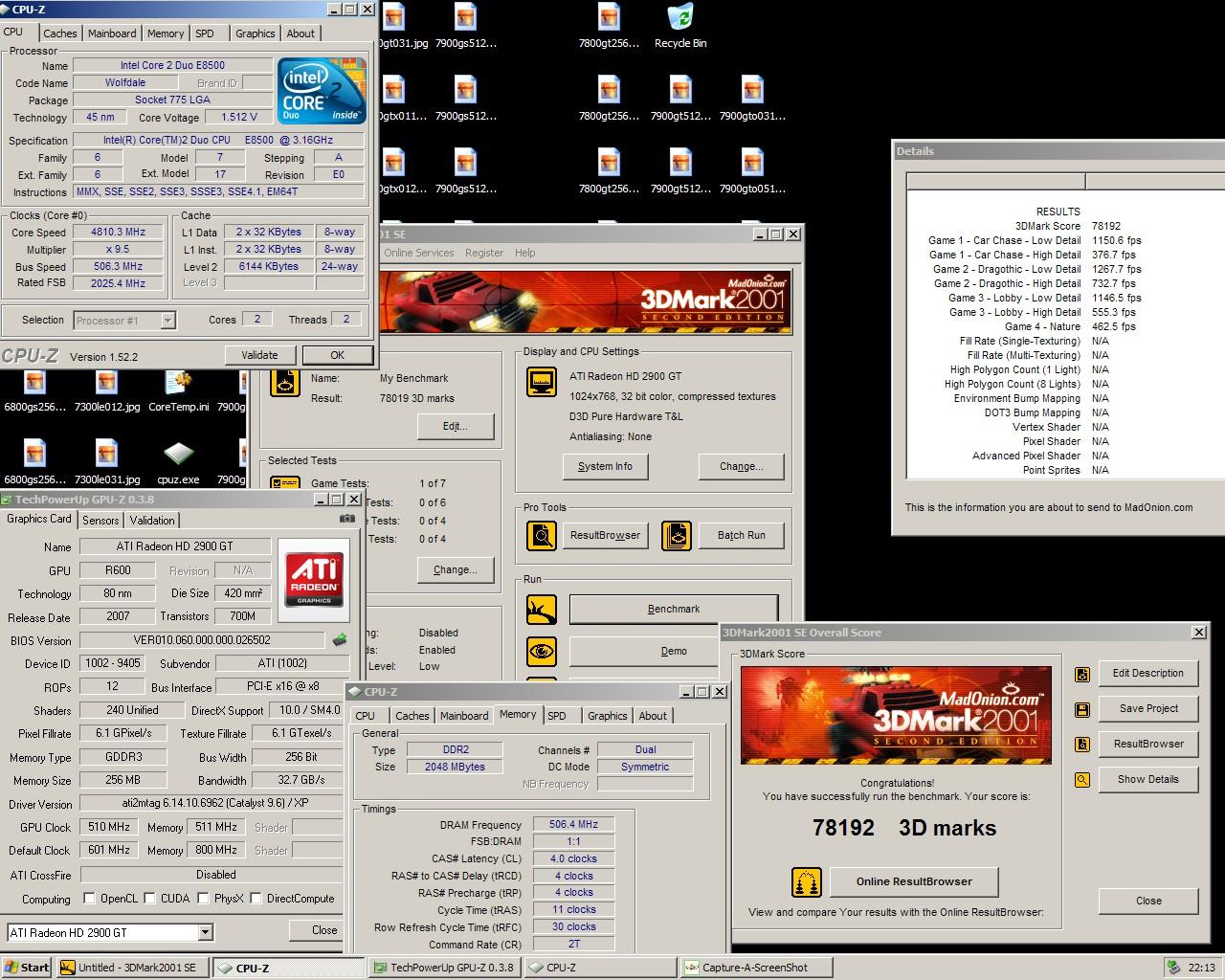The height and width of the screenshot is (980, 1225).
Task: Click the GPU-Z camera screenshot icon
Action: [x=346, y=519]
